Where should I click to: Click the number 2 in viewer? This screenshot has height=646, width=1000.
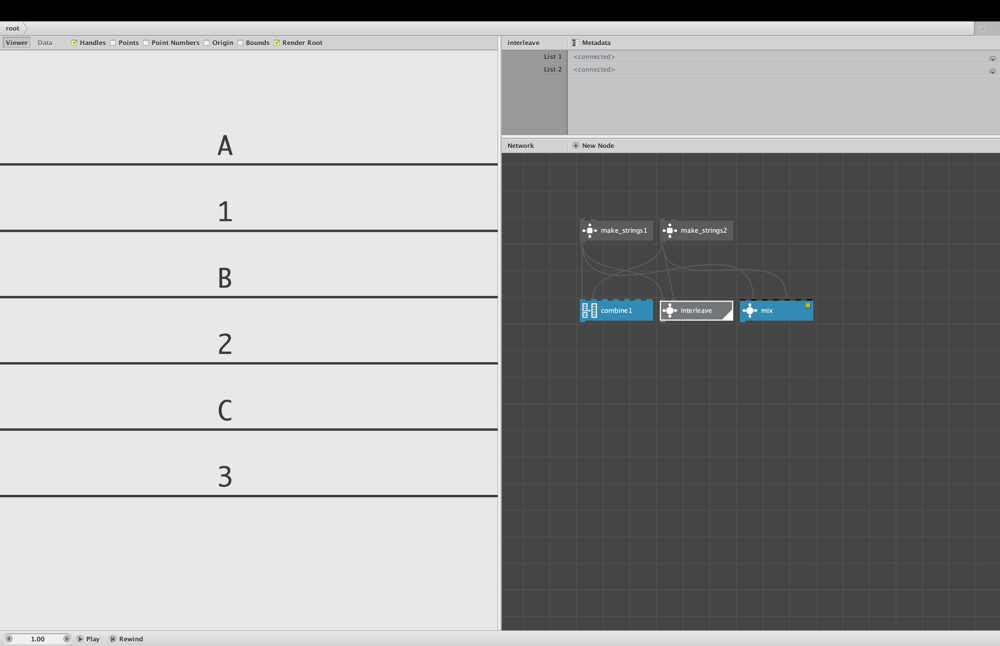pos(225,344)
